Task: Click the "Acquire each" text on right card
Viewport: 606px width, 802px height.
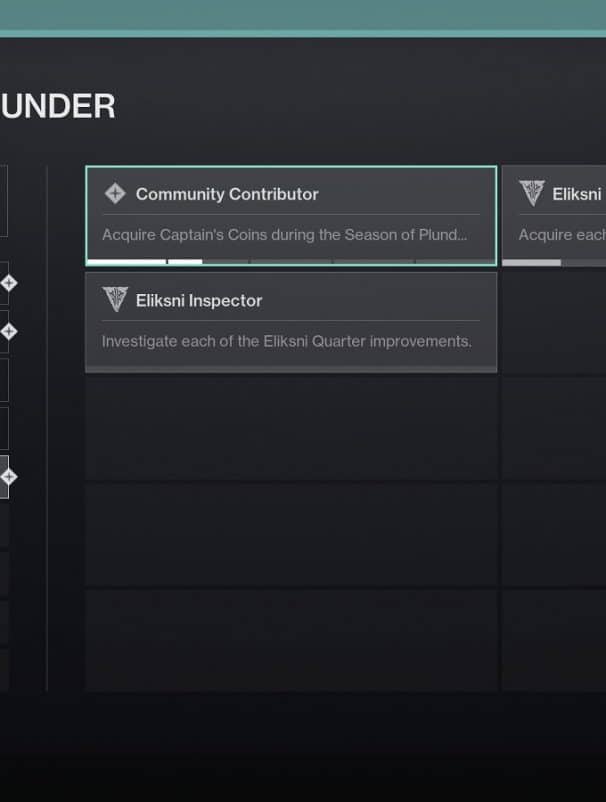Action: click(x=560, y=235)
